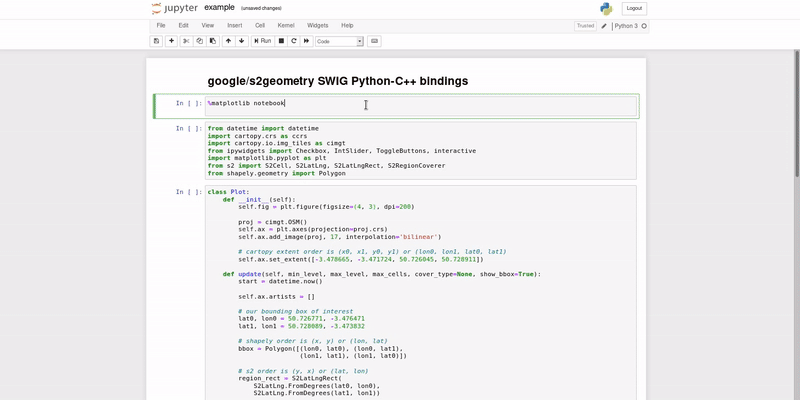800x400 pixels.
Task: Click the comment '# shapely order is (x, y)'
Action: pos(313,341)
